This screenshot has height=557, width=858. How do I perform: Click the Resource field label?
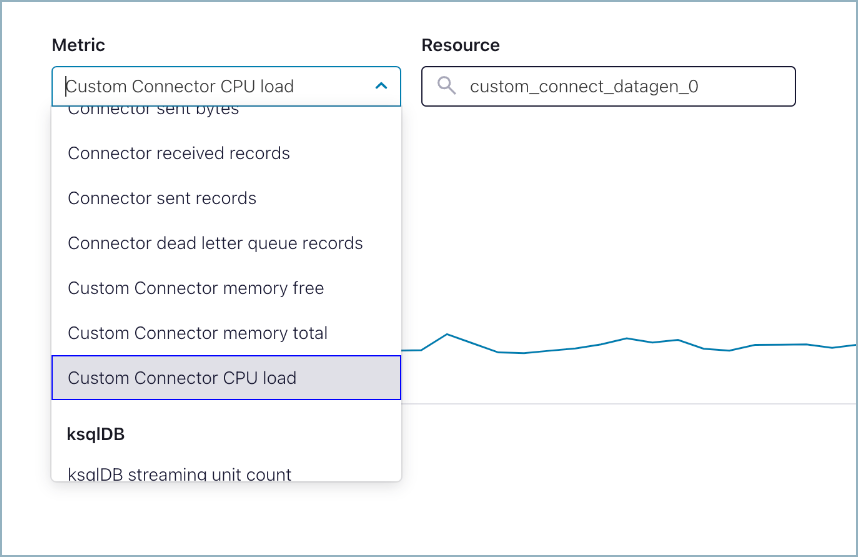click(460, 45)
